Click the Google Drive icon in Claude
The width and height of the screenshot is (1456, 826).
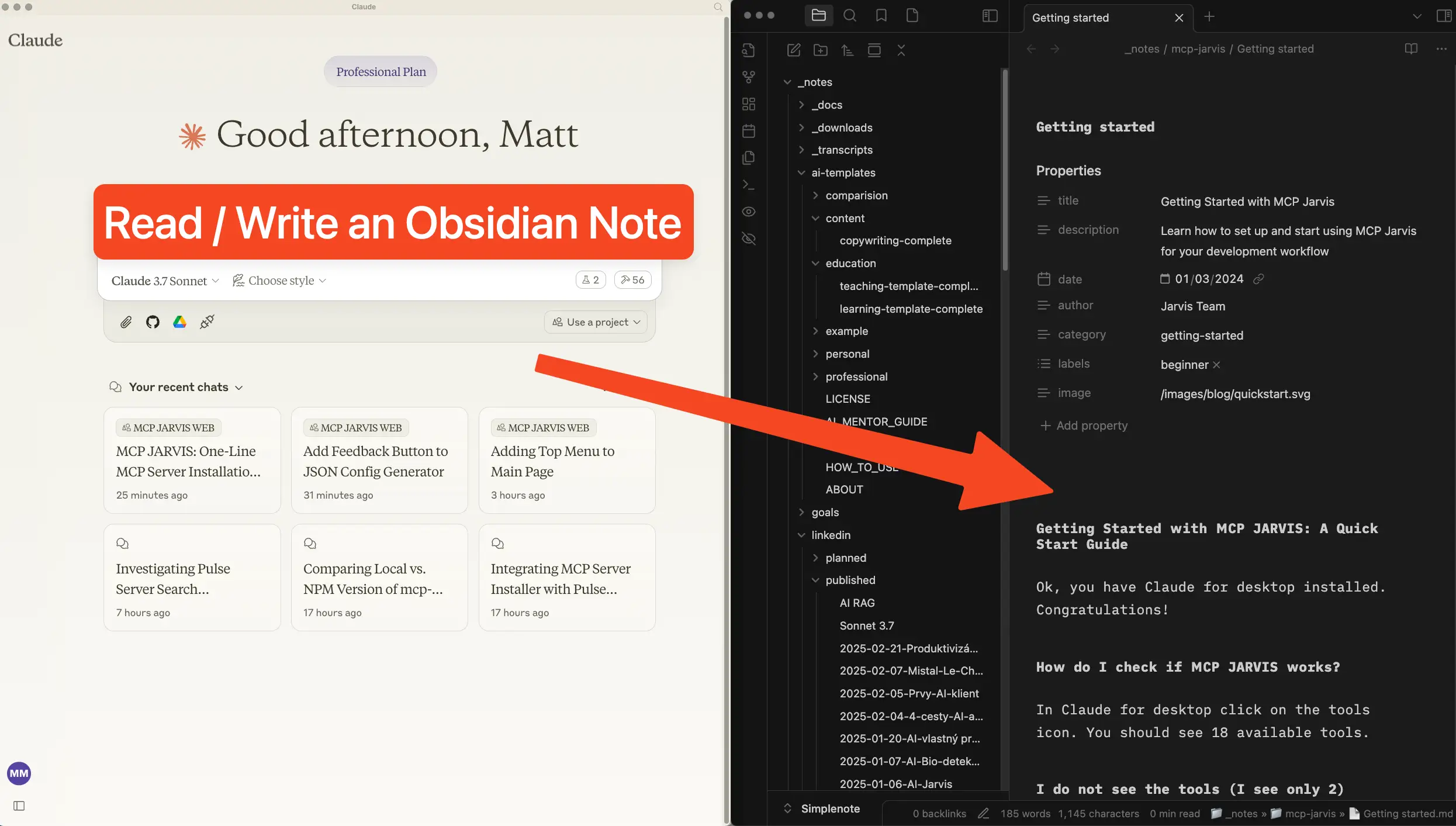tap(179, 322)
